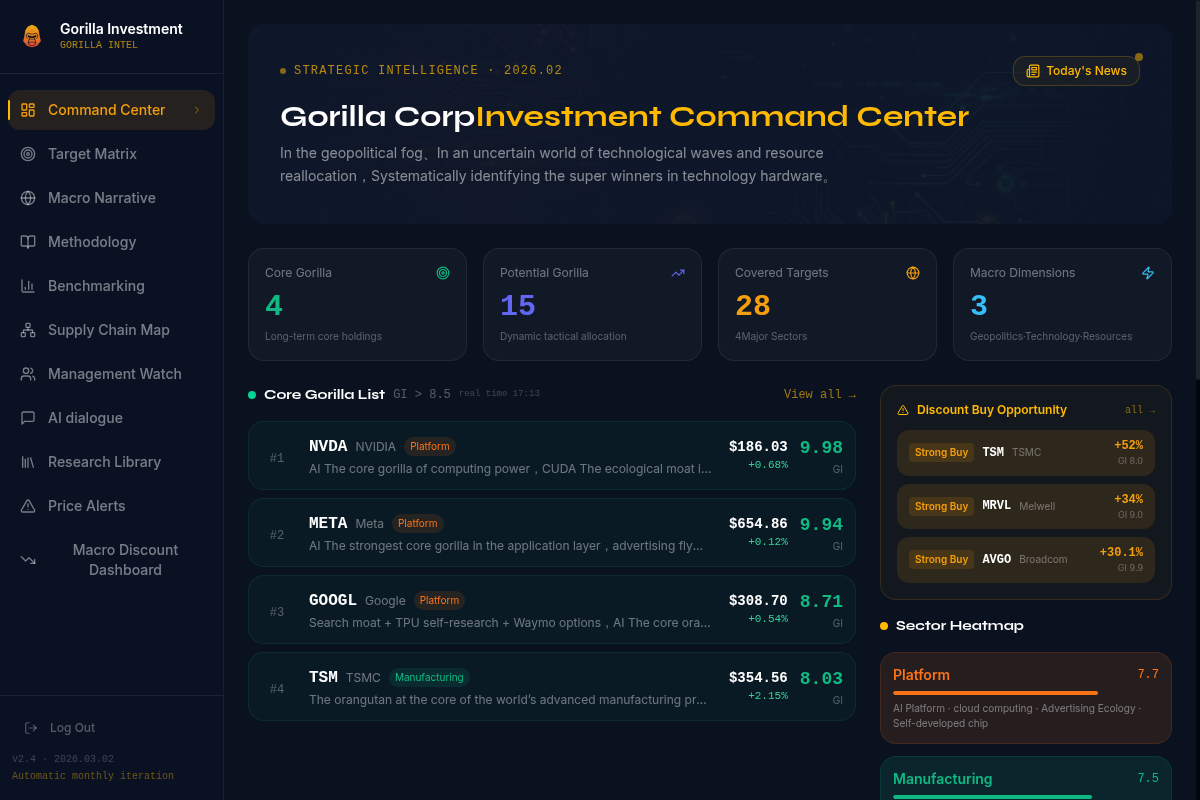Click Strong Buy badge for AVGO

(x=941, y=560)
